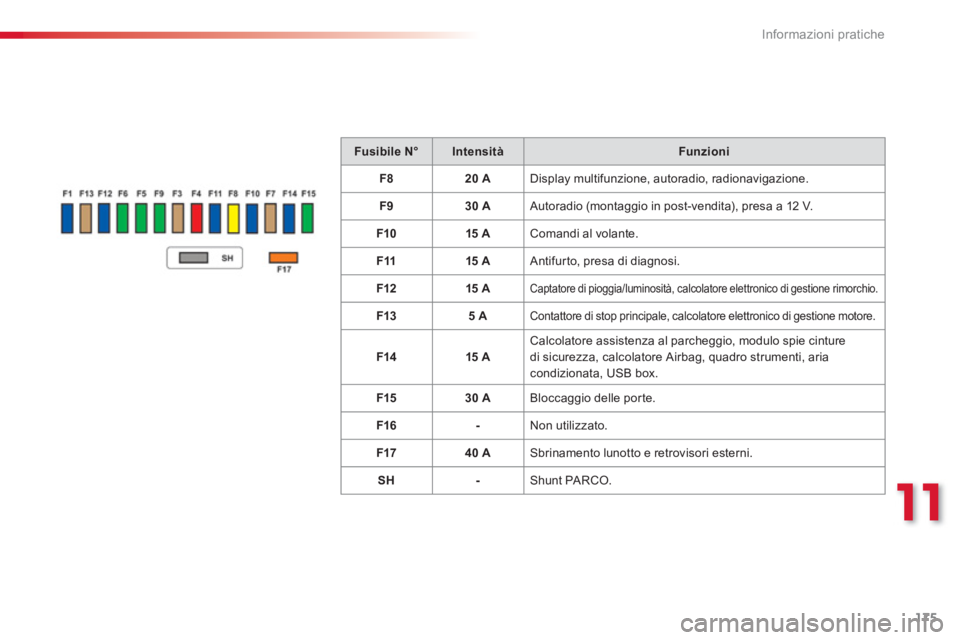960x640 pixels.
Task: Select the tan F3 fuse in the diagram
Action: 178,218
